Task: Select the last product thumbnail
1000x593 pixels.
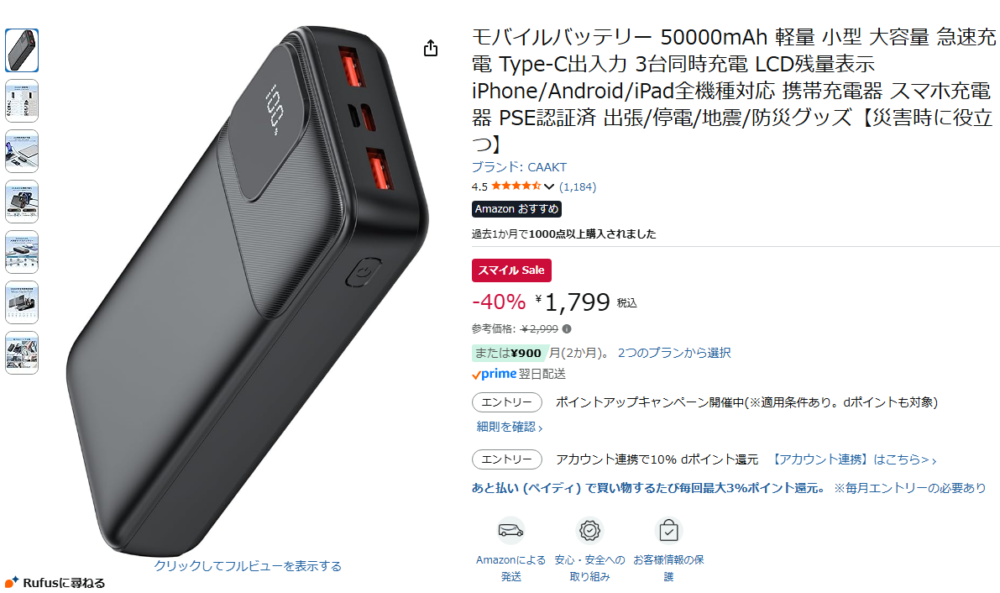Action: [x=22, y=353]
